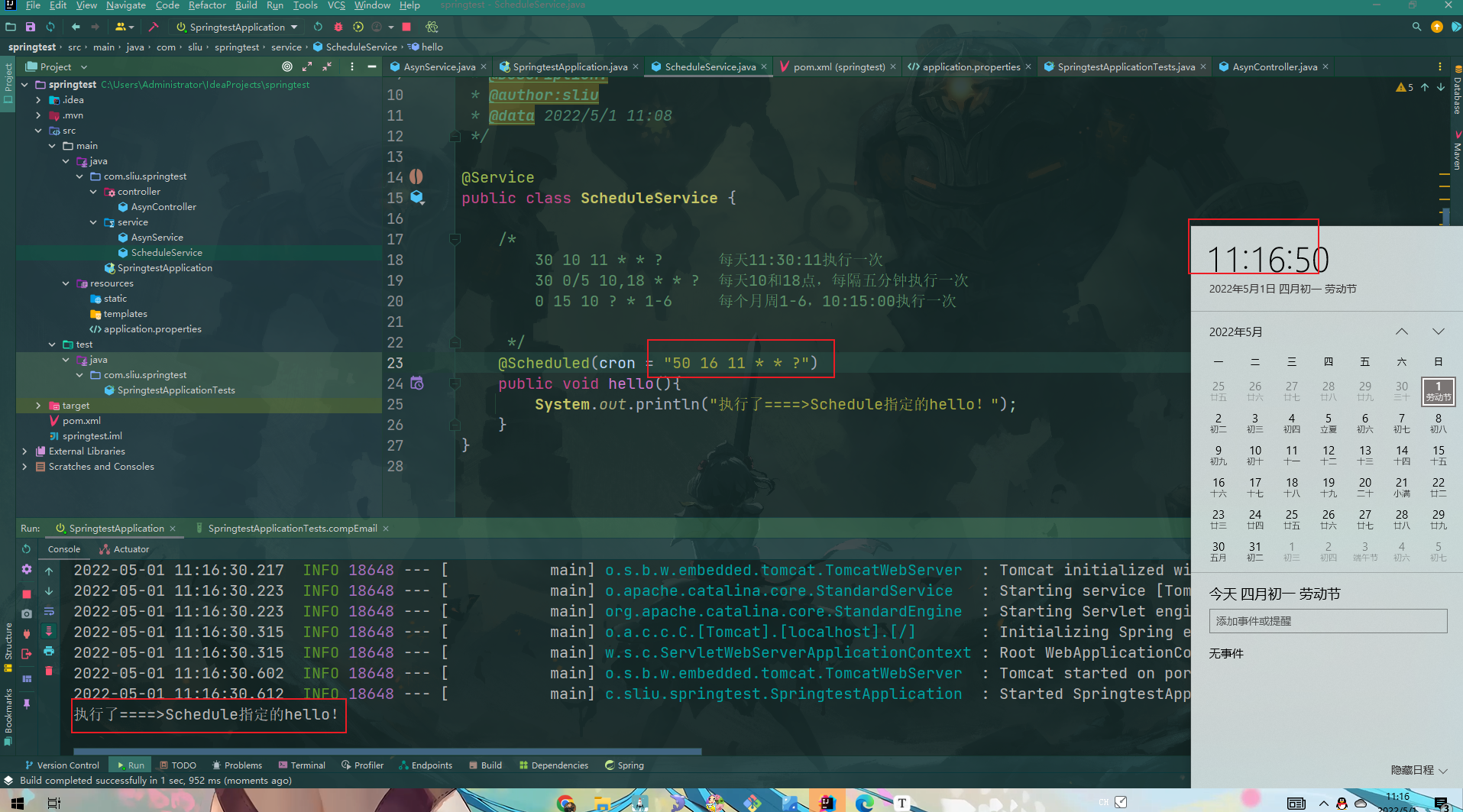Launch Chrome from the taskbar

pos(566,802)
